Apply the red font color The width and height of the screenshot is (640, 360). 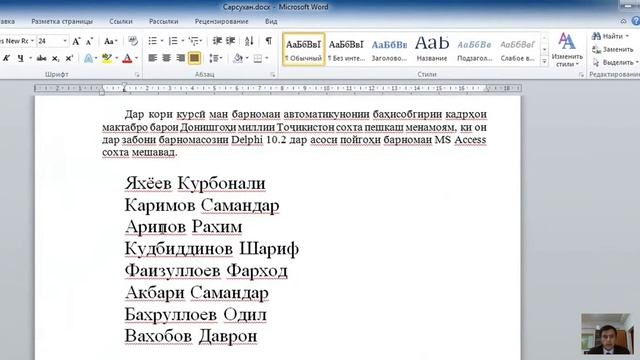[x=127, y=58]
